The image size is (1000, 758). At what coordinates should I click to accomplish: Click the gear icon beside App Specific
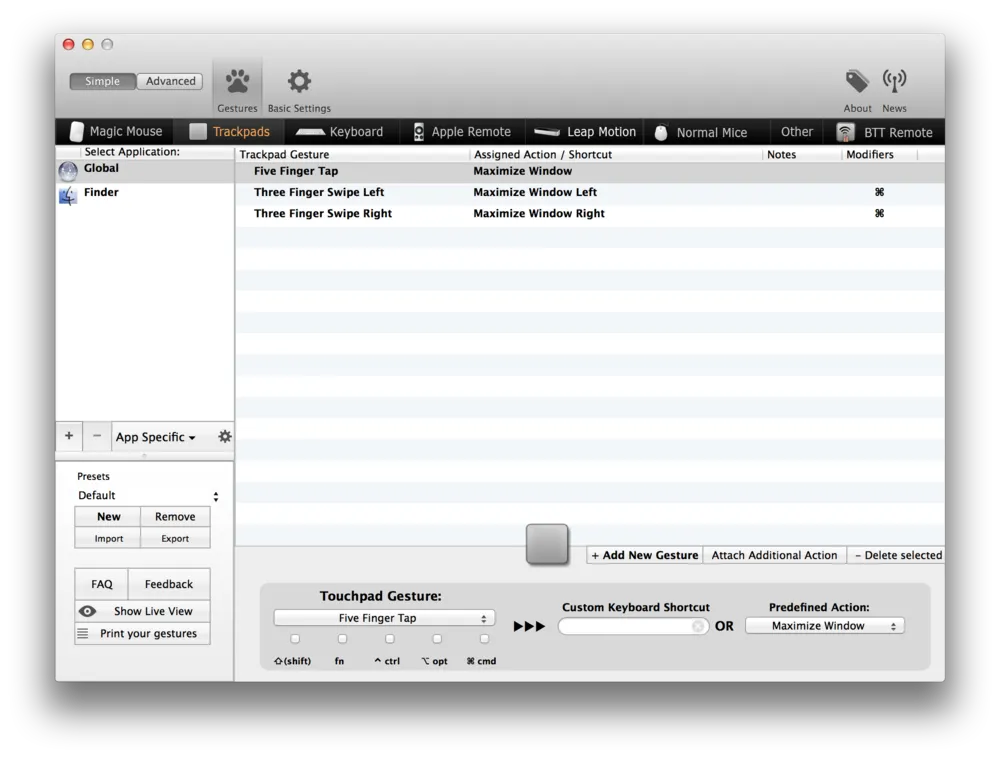coord(225,437)
